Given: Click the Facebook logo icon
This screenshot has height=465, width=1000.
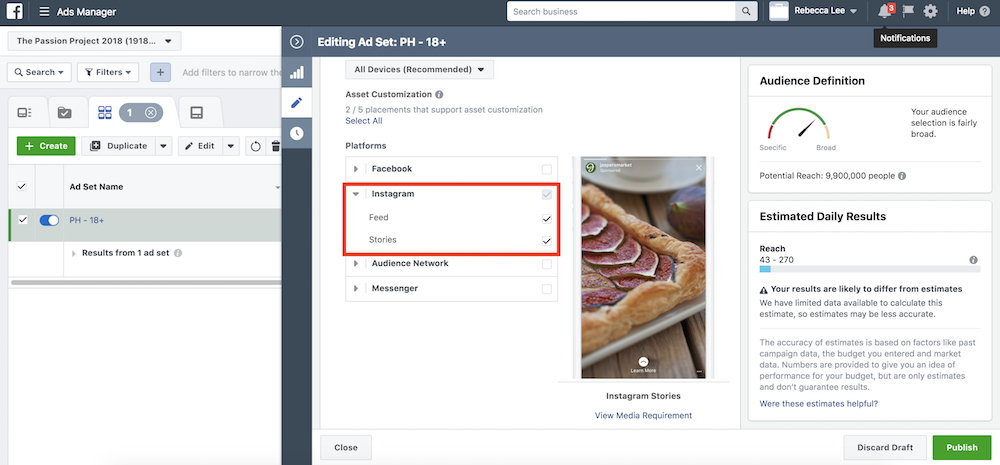Looking at the screenshot, I should click(x=15, y=11).
